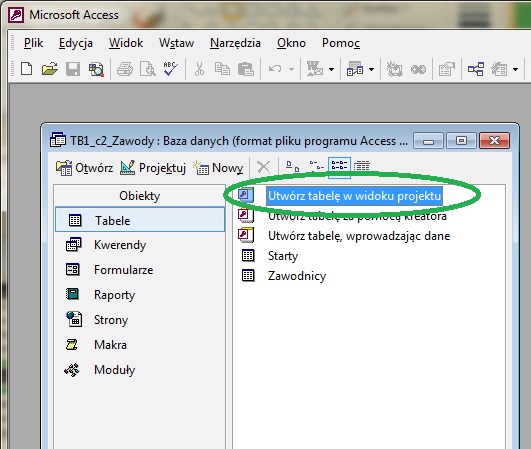Click the Print Preview icon
Screen dimensions: 531x449
(x=148, y=69)
